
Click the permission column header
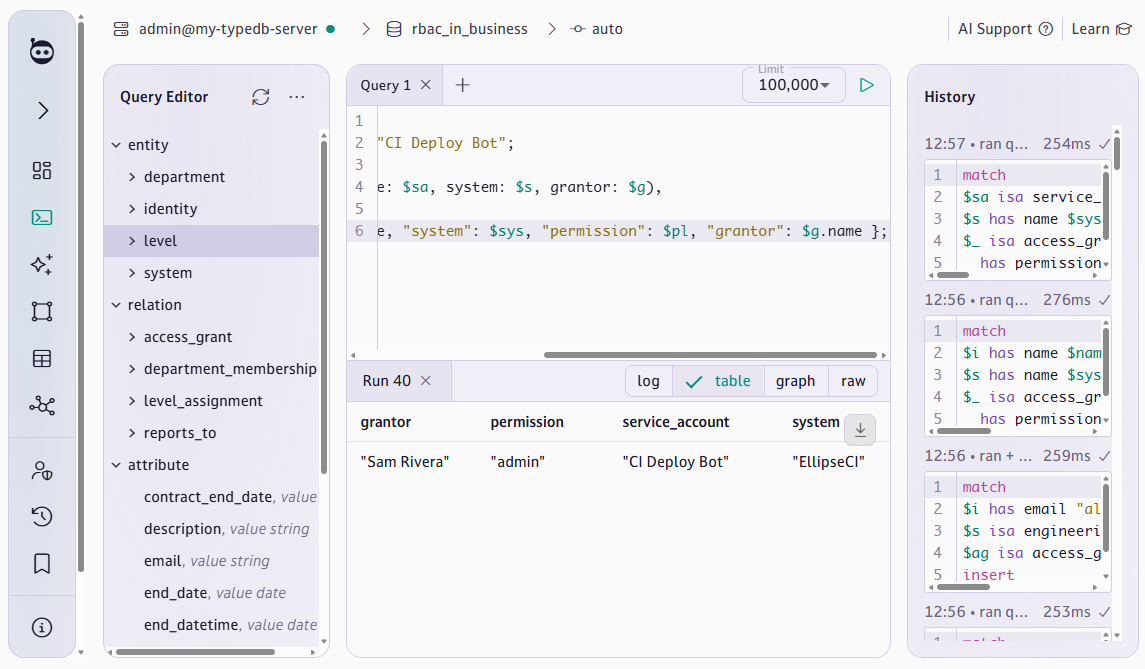click(x=527, y=422)
